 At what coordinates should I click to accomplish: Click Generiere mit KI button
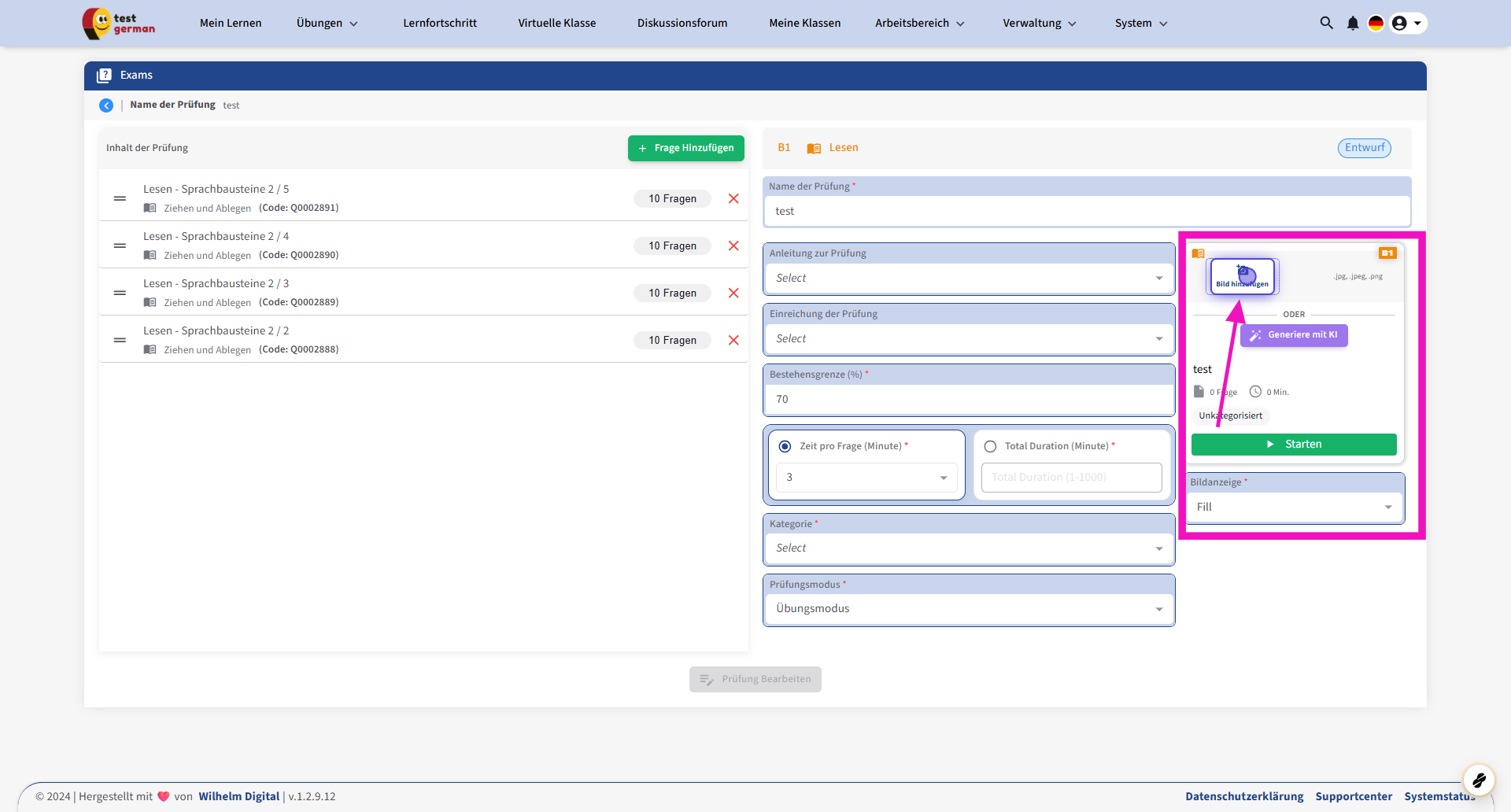[1294, 335]
